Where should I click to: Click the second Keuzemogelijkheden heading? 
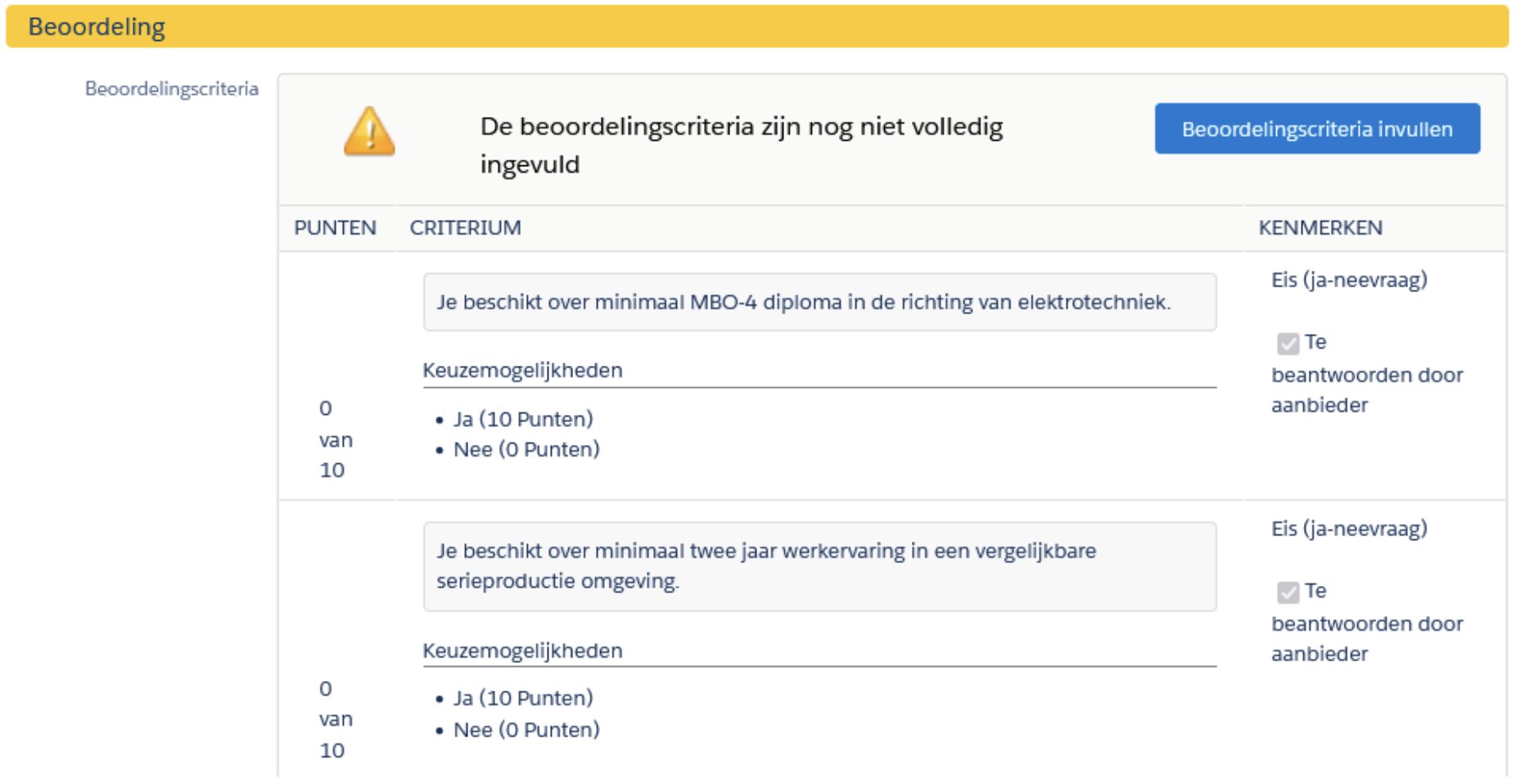[x=522, y=651]
